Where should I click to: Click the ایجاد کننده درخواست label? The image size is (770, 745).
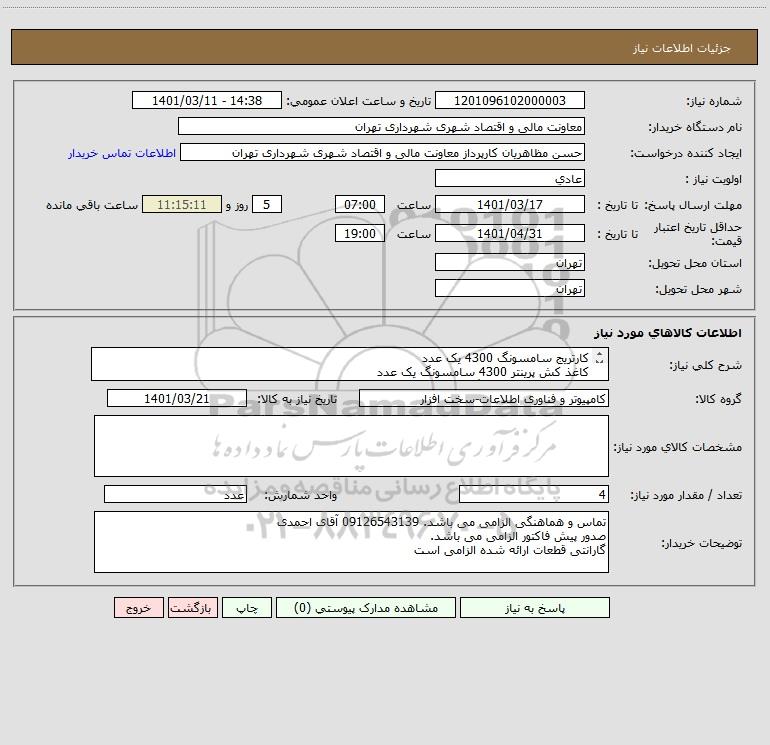click(686, 153)
